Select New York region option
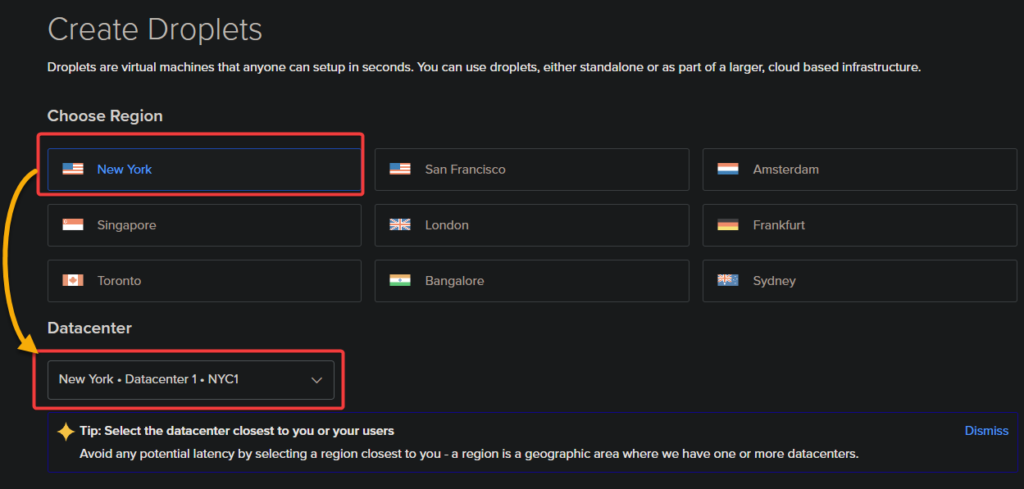The height and width of the screenshot is (489, 1024). 204,169
